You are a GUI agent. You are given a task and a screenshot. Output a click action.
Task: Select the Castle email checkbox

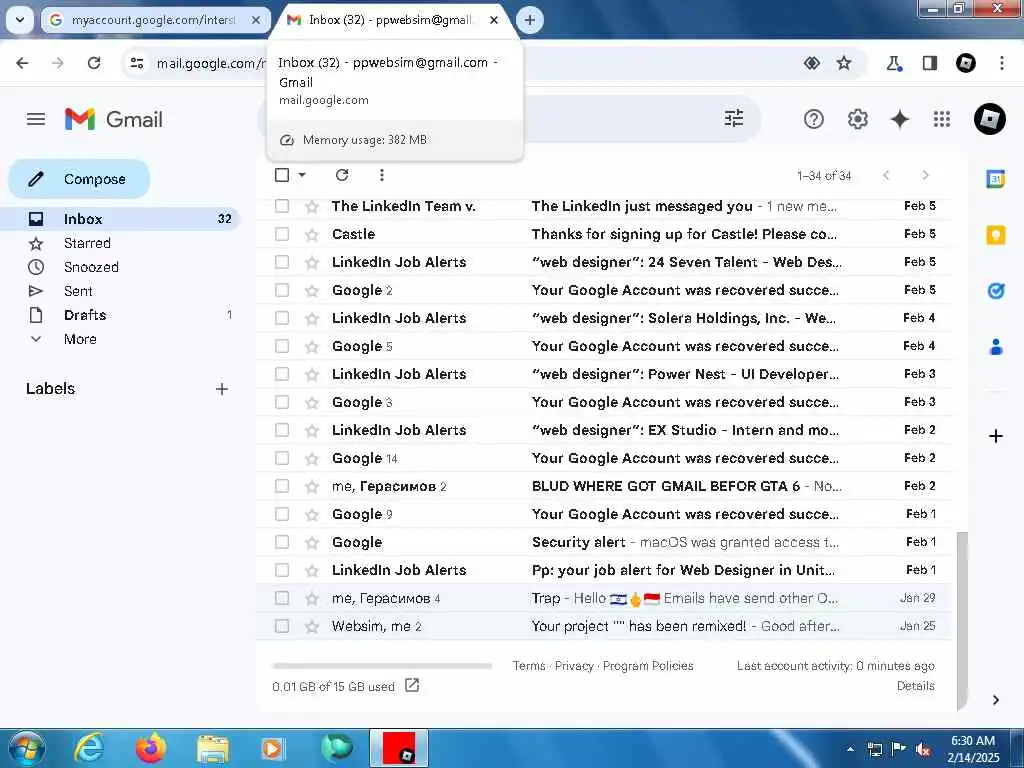coord(281,234)
